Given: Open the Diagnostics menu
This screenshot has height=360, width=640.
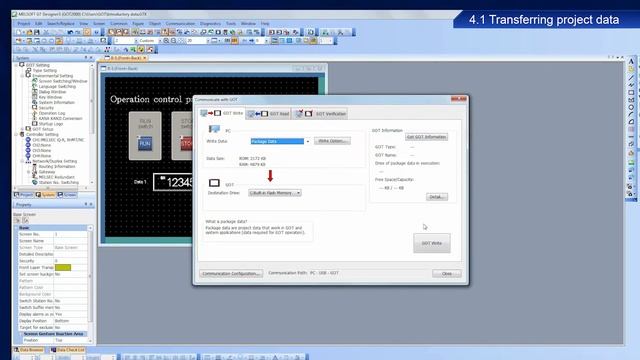Looking at the screenshot, I should [x=210, y=24].
